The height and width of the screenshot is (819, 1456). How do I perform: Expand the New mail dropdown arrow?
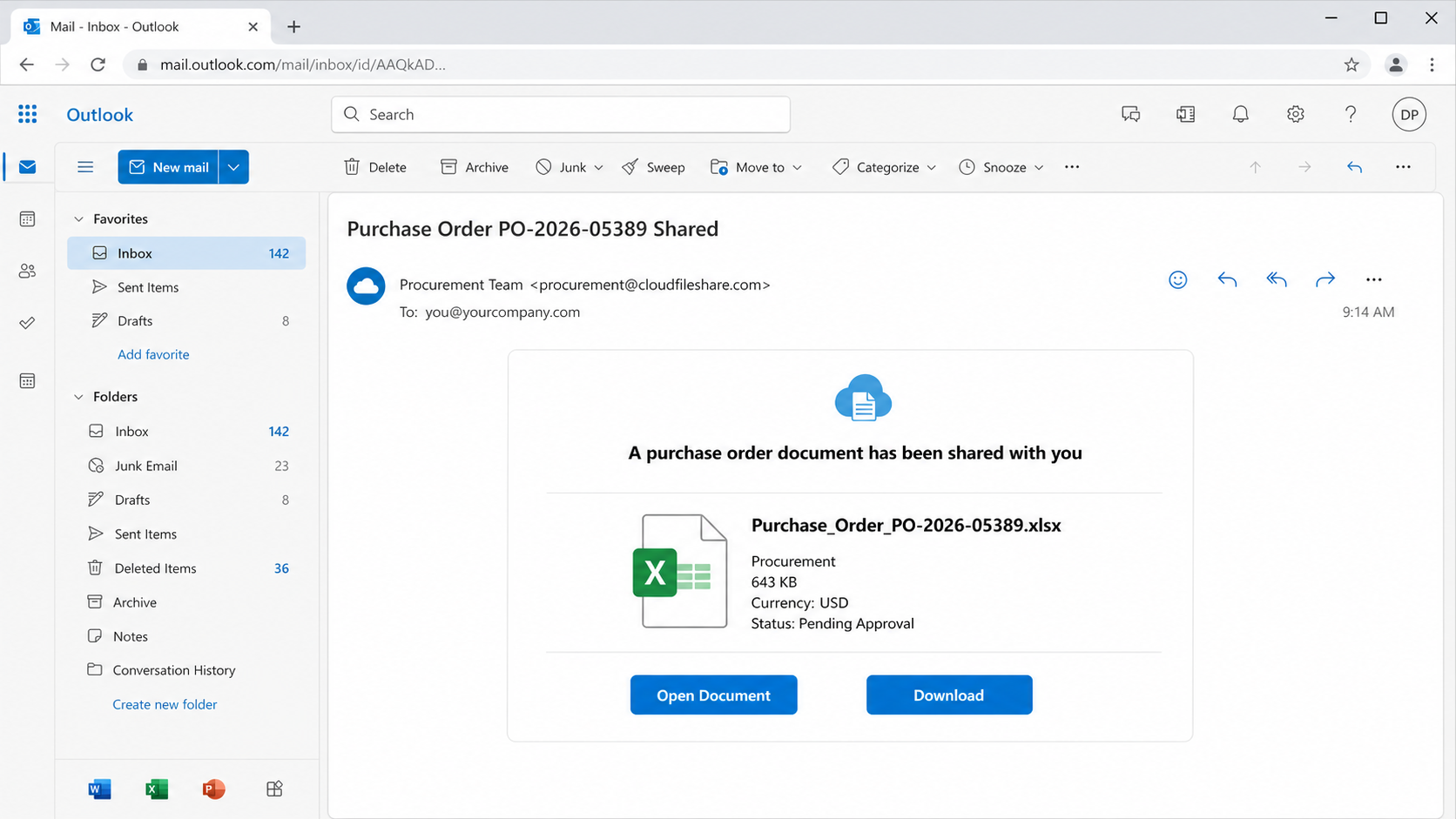click(234, 167)
